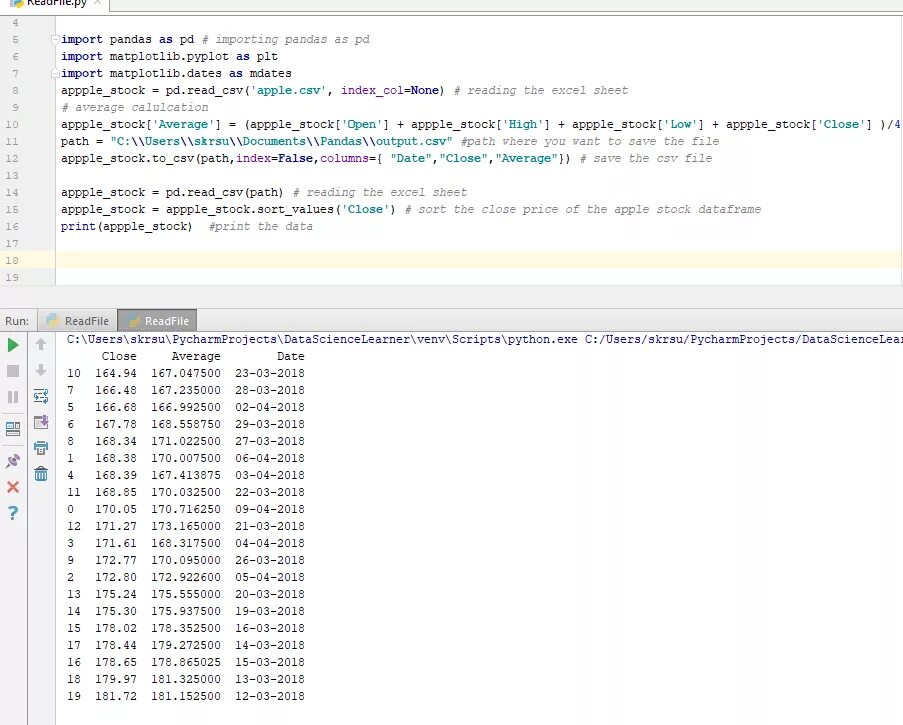Pin the Run tab with the pushpin icon
The width and height of the screenshot is (903, 725).
click(13, 461)
